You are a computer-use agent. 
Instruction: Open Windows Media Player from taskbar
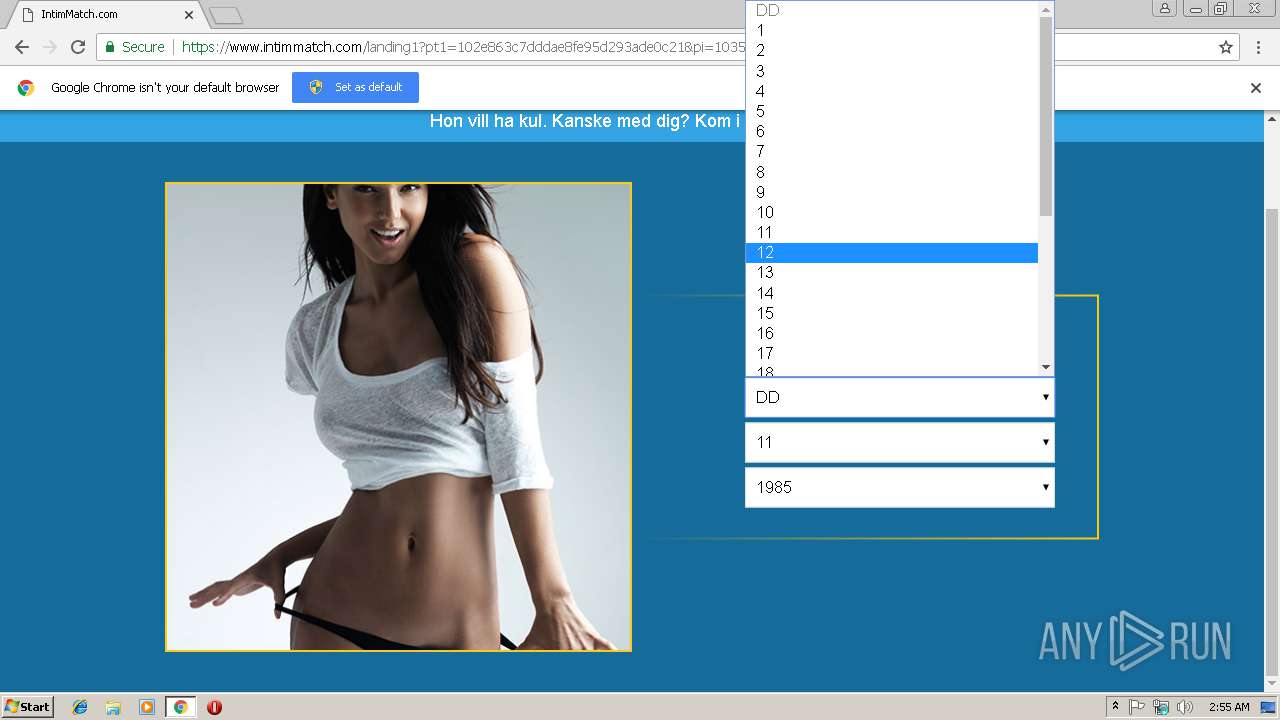[146, 707]
